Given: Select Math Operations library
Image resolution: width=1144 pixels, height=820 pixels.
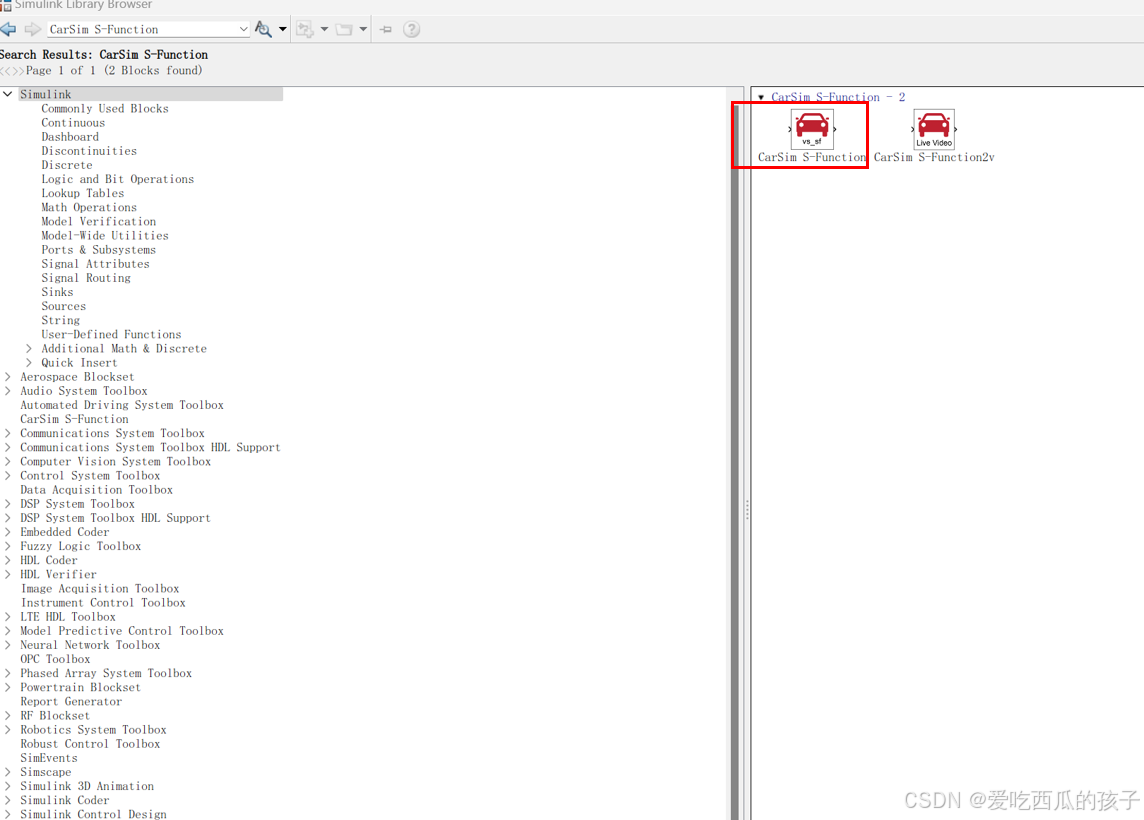Looking at the screenshot, I should coord(89,207).
